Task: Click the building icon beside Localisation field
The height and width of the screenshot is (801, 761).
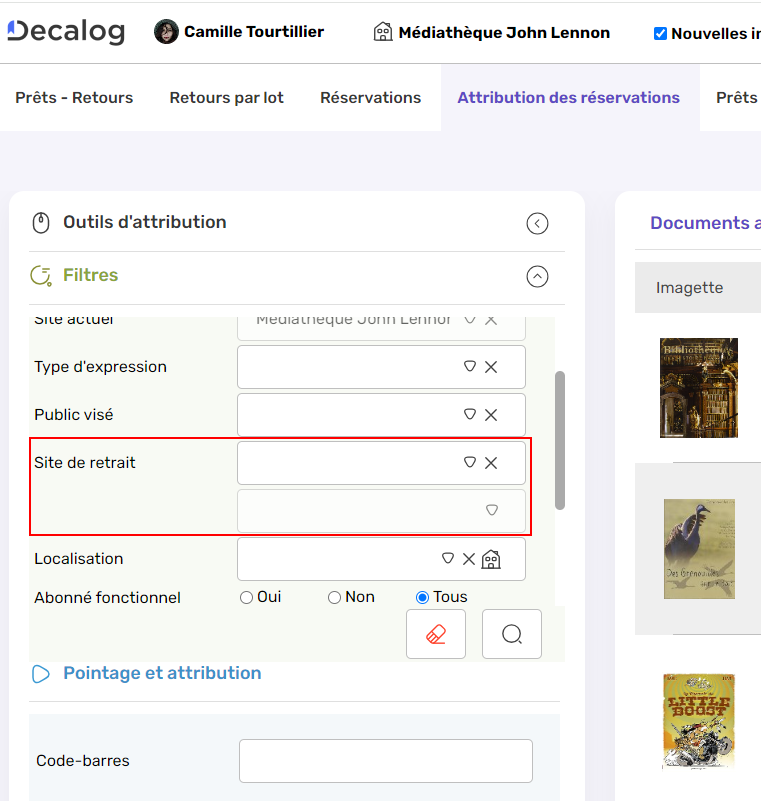Action: [x=491, y=559]
